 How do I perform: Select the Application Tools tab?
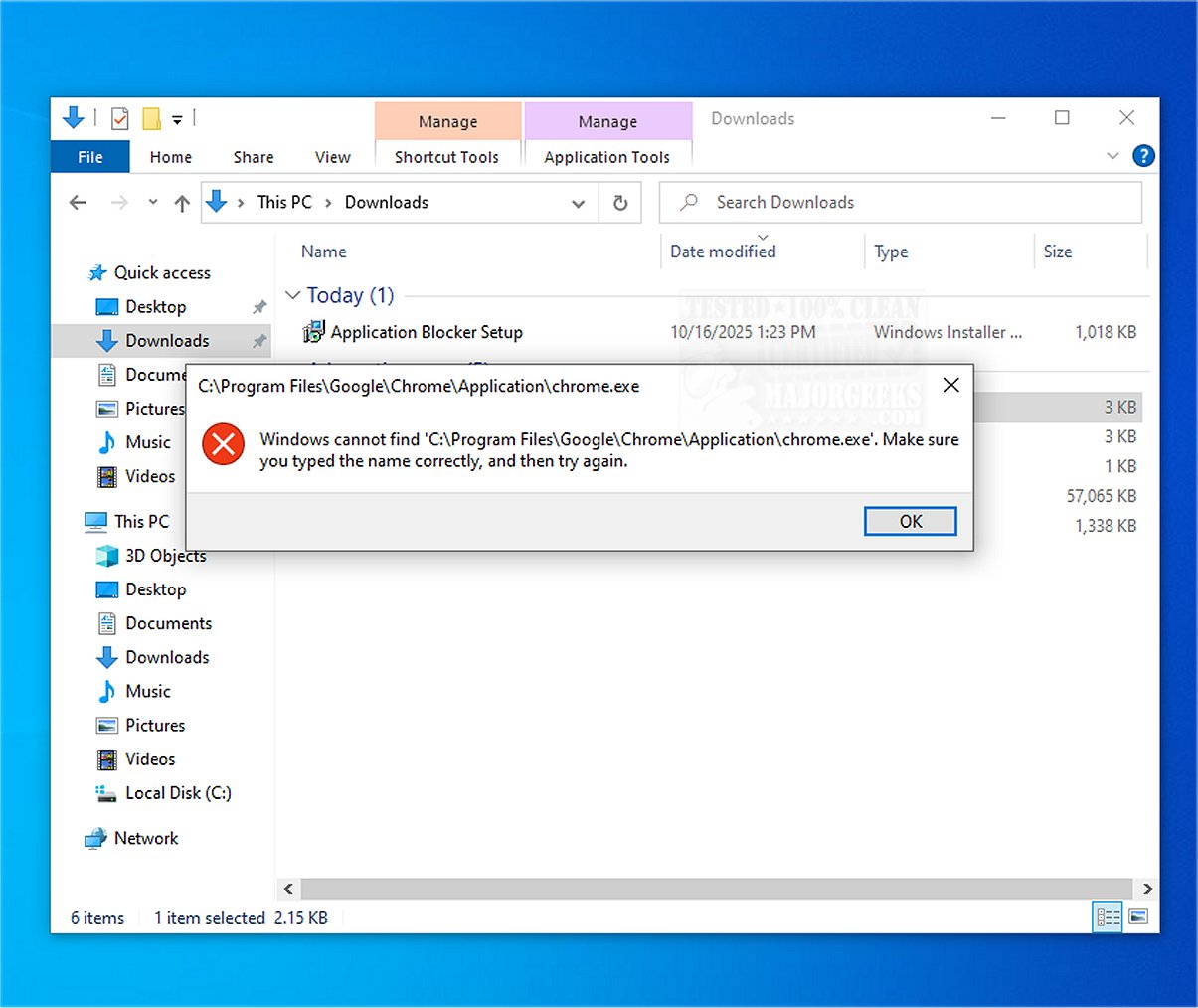coord(607,157)
